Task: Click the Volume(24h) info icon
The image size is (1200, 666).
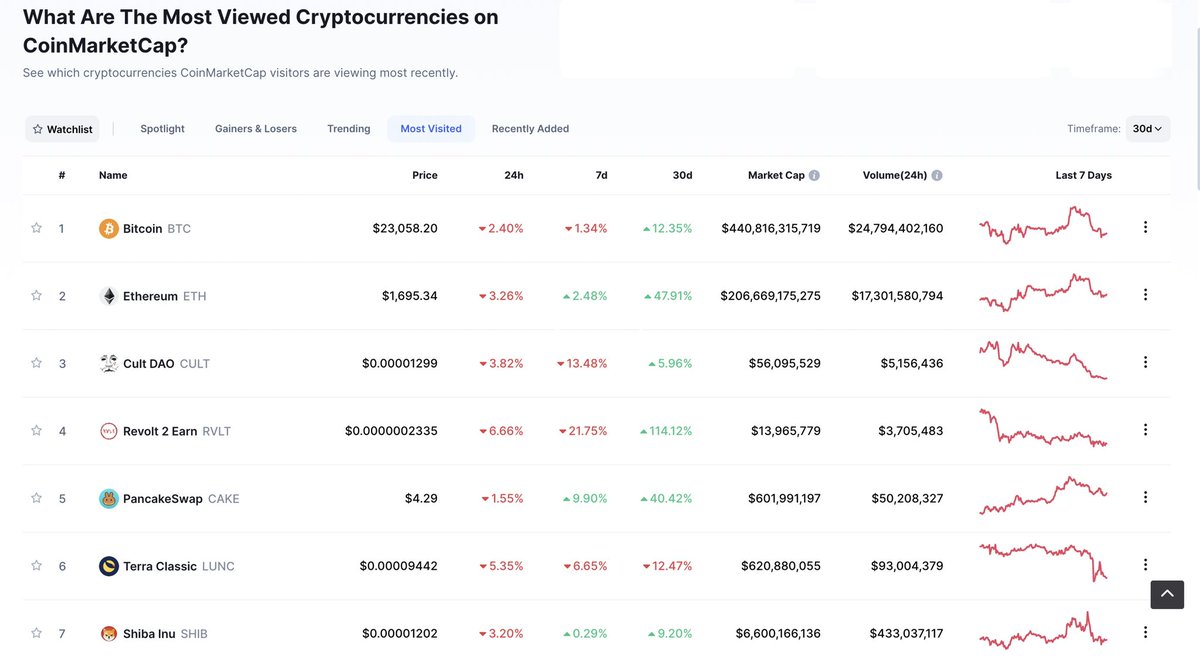Action: 937,175
